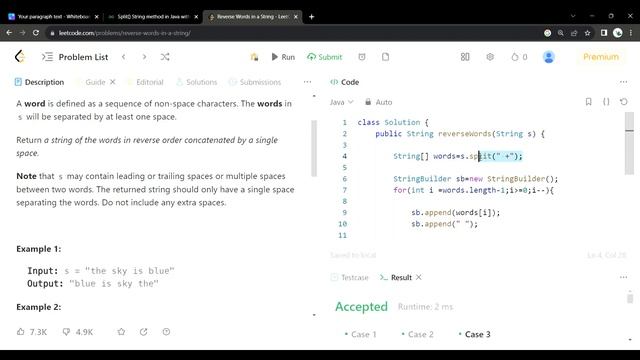Dislike the problem thumbs down 4.9K
Screen dimensions: 640x360
coord(78,332)
